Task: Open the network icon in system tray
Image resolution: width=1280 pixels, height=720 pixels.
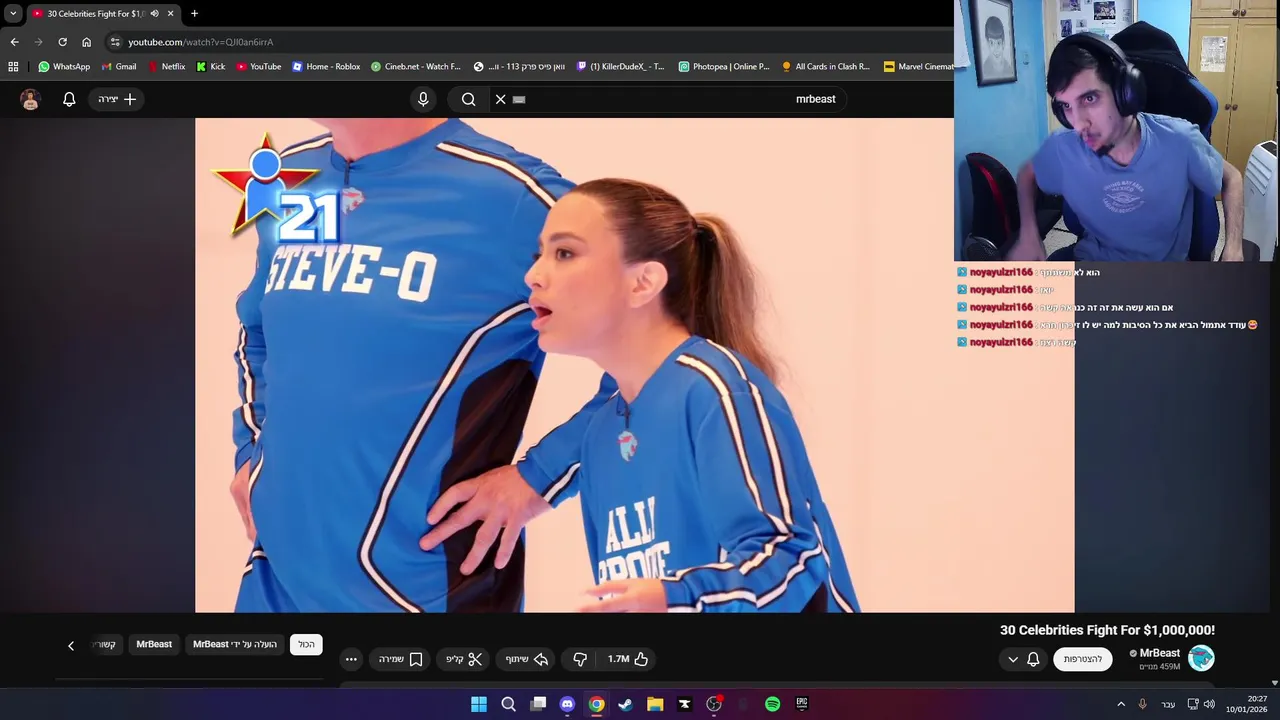Action: (1193, 704)
